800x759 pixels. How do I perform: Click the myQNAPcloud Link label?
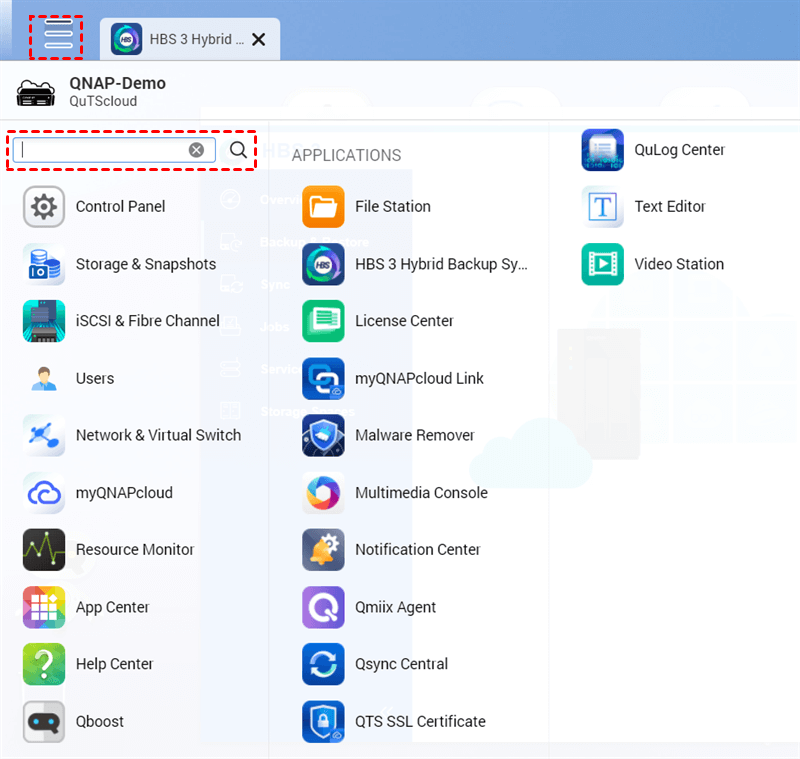[419, 378]
